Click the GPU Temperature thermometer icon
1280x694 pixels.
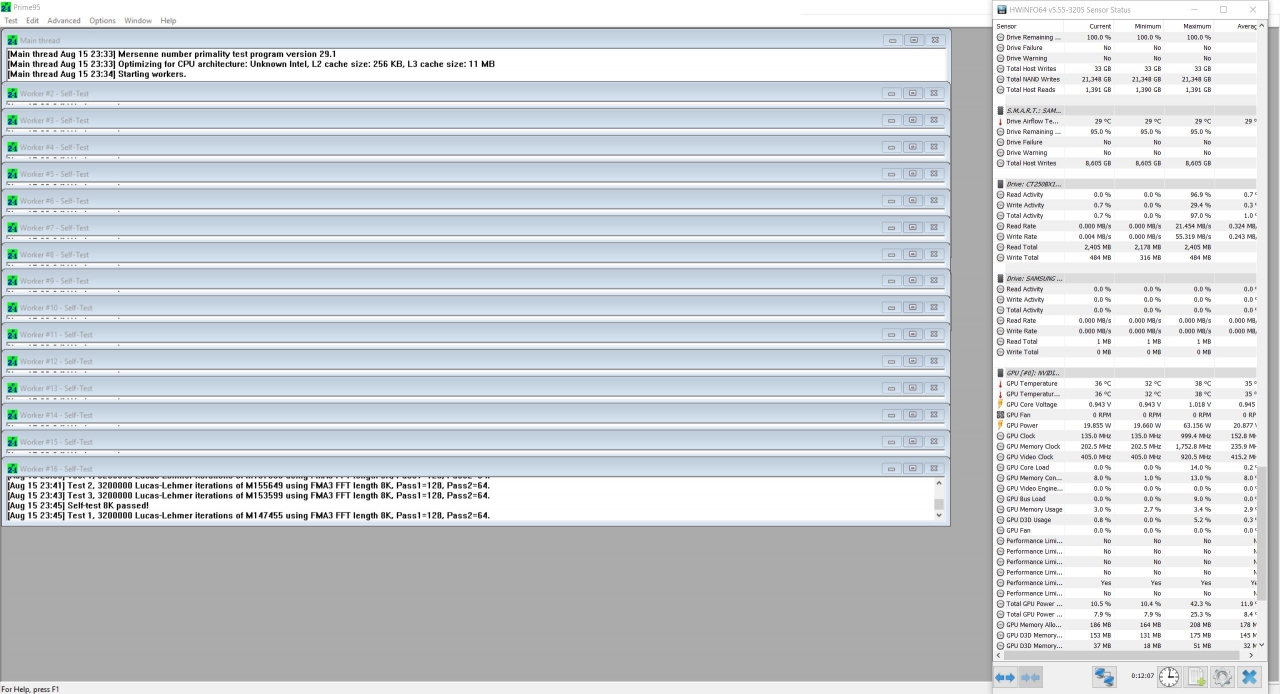pos(1000,384)
